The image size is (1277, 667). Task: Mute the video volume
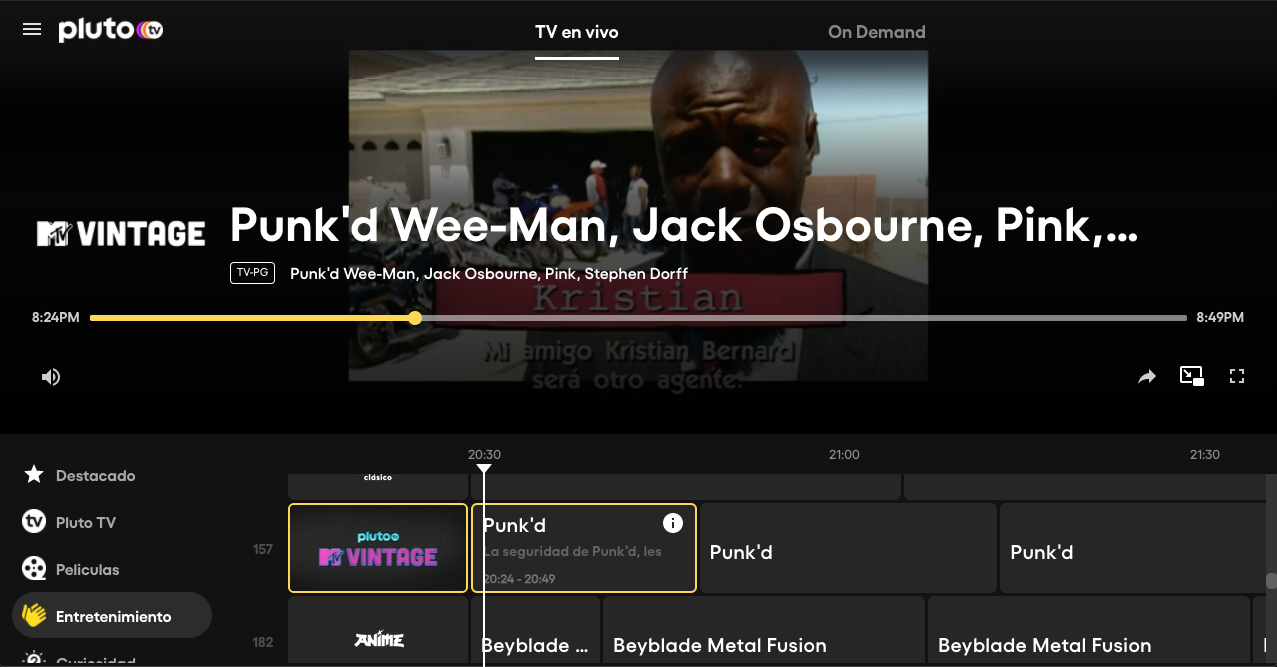51,377
